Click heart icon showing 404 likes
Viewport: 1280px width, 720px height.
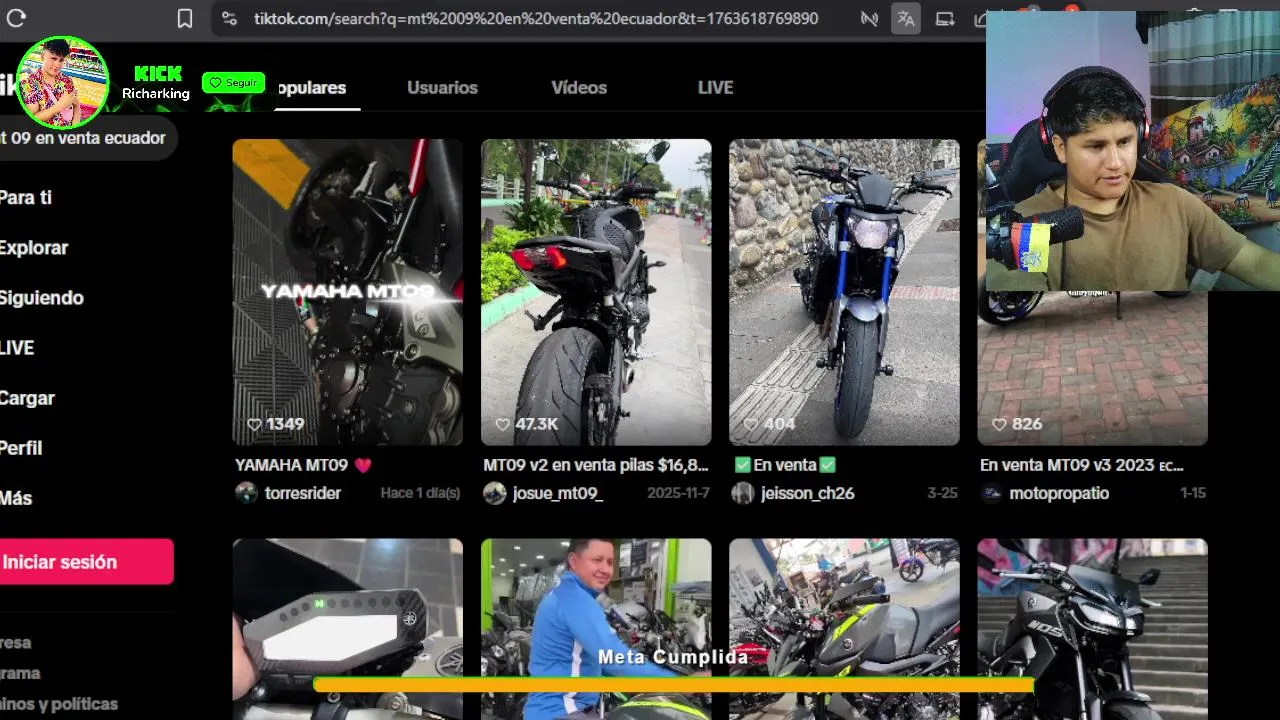click(750, 424)
